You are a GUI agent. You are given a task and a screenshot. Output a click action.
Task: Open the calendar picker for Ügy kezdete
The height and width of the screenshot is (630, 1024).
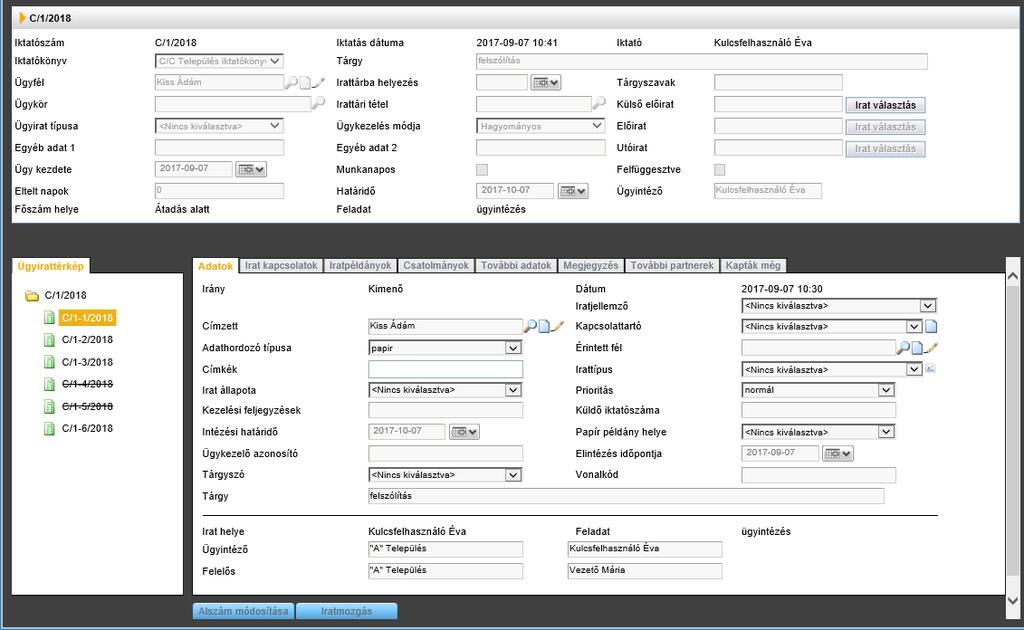click(251, 169)
